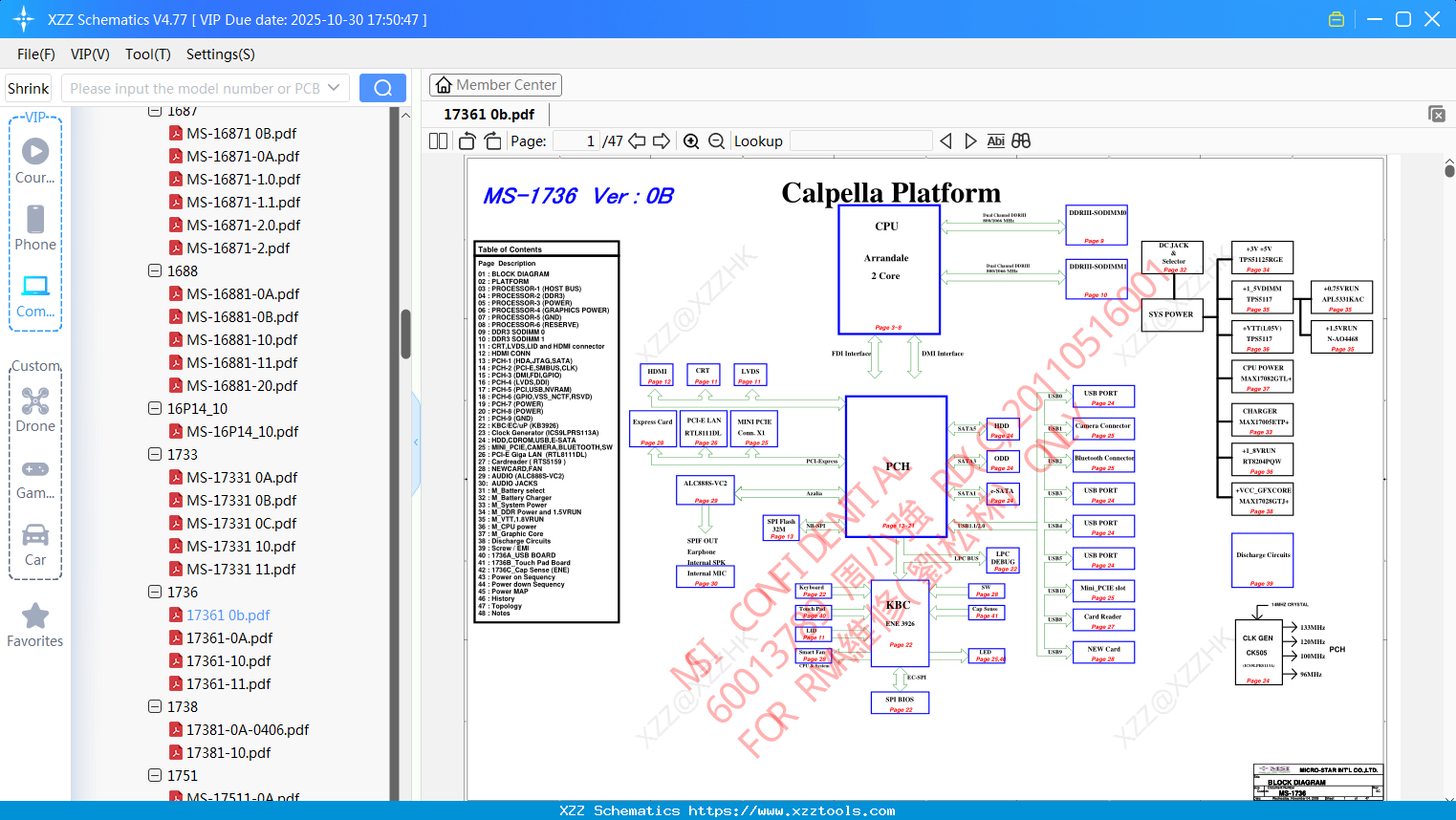Click file tree scroll-up arrow

(405, 115)
